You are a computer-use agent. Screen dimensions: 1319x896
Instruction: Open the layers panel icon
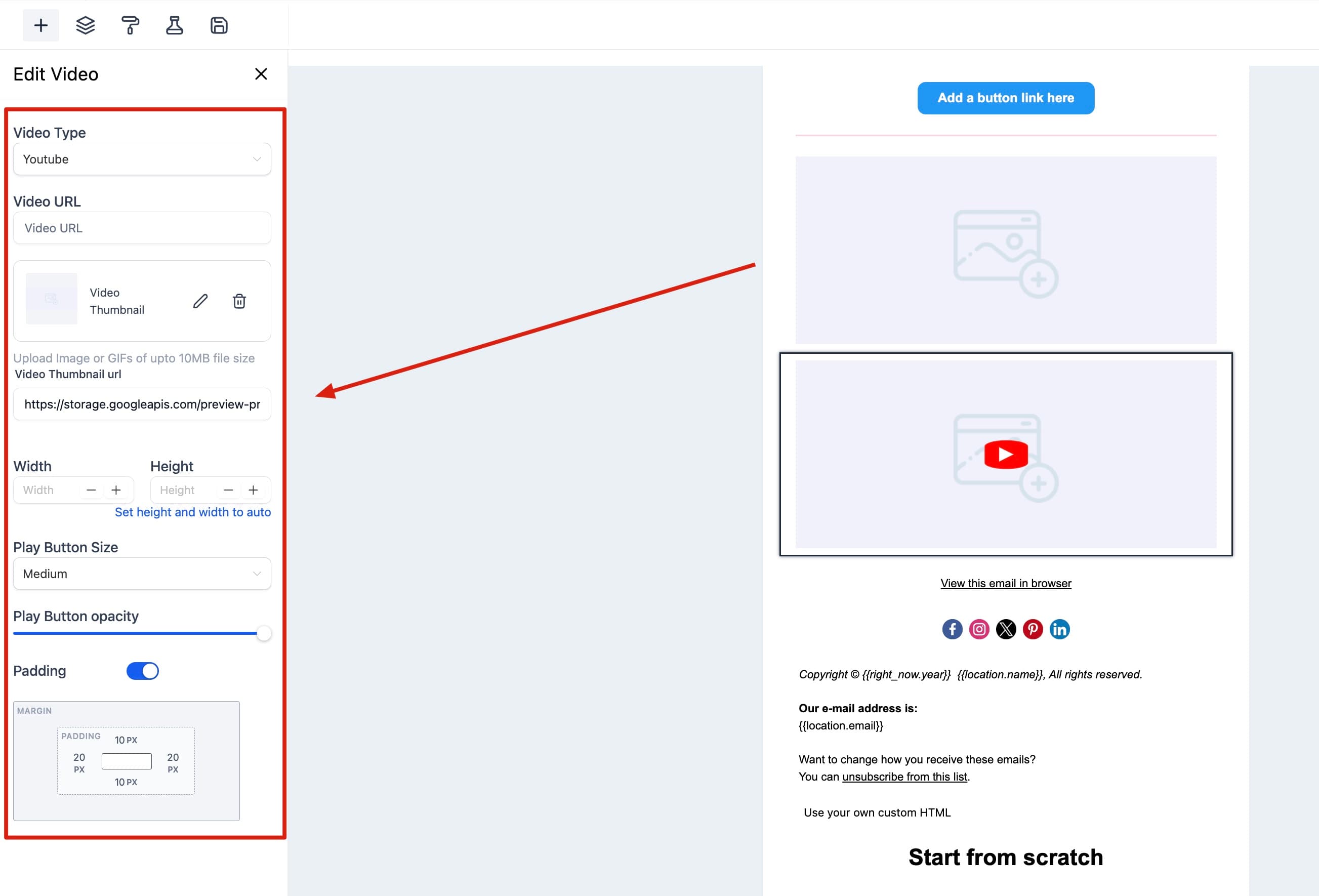(x=85, y=25)
